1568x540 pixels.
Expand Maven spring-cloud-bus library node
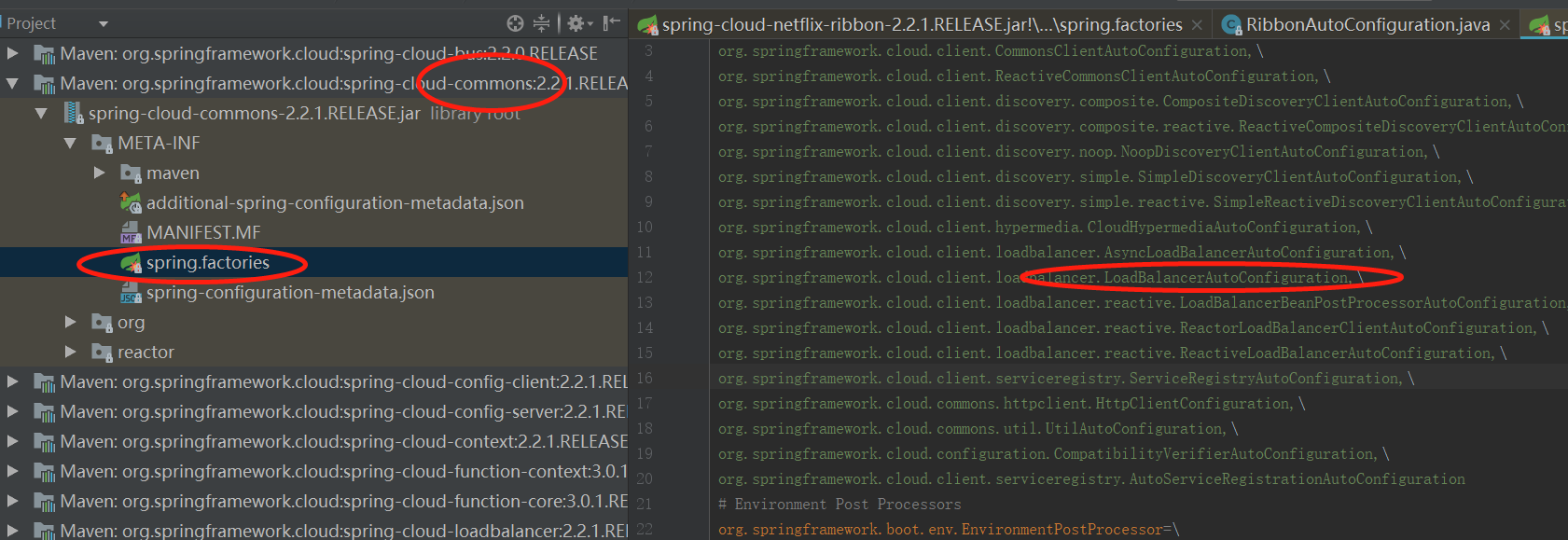[x=12, y=53]
